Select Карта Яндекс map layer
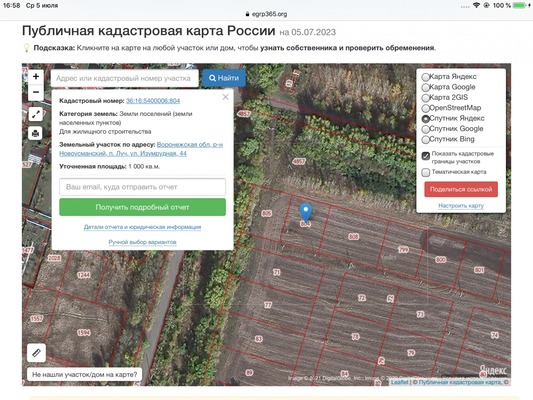Image resolution: width=533 pixels, height=400 pixels. click(x=425, y=77)
